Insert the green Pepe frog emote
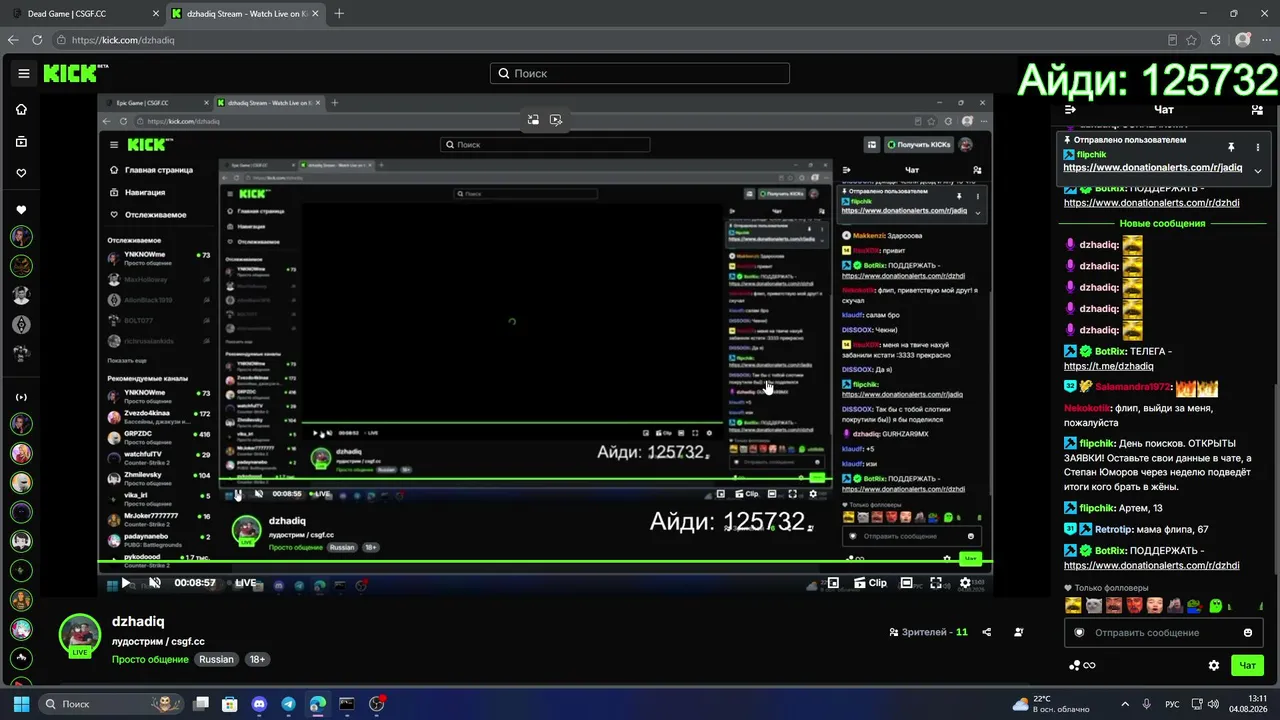Image resolution: width=1280 pixels, height=720 pixels. point(1194,605)
